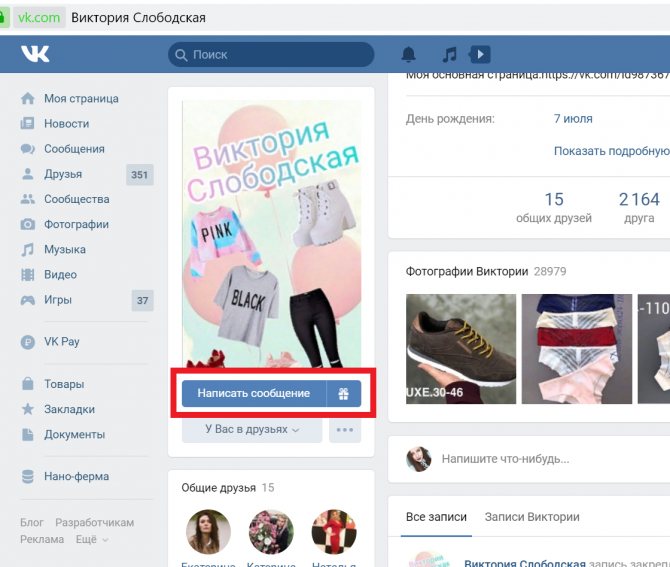Expand the Ещё footer menu

91,539
